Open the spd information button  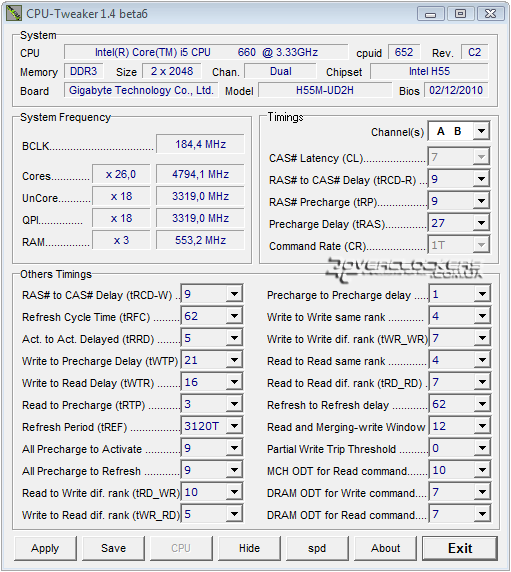coord(317,548)
